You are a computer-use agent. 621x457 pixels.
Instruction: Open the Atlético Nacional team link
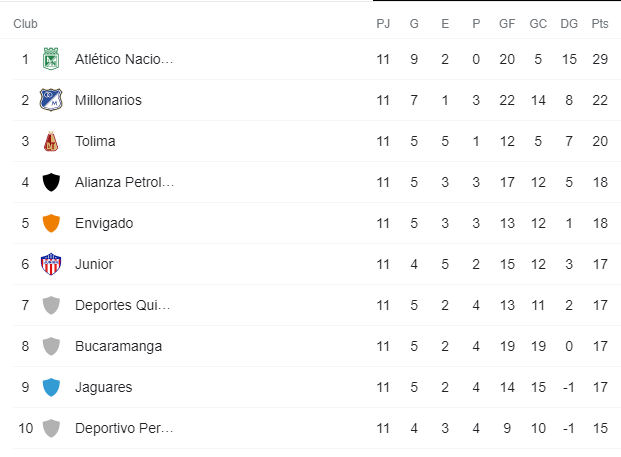pos(124,59)
